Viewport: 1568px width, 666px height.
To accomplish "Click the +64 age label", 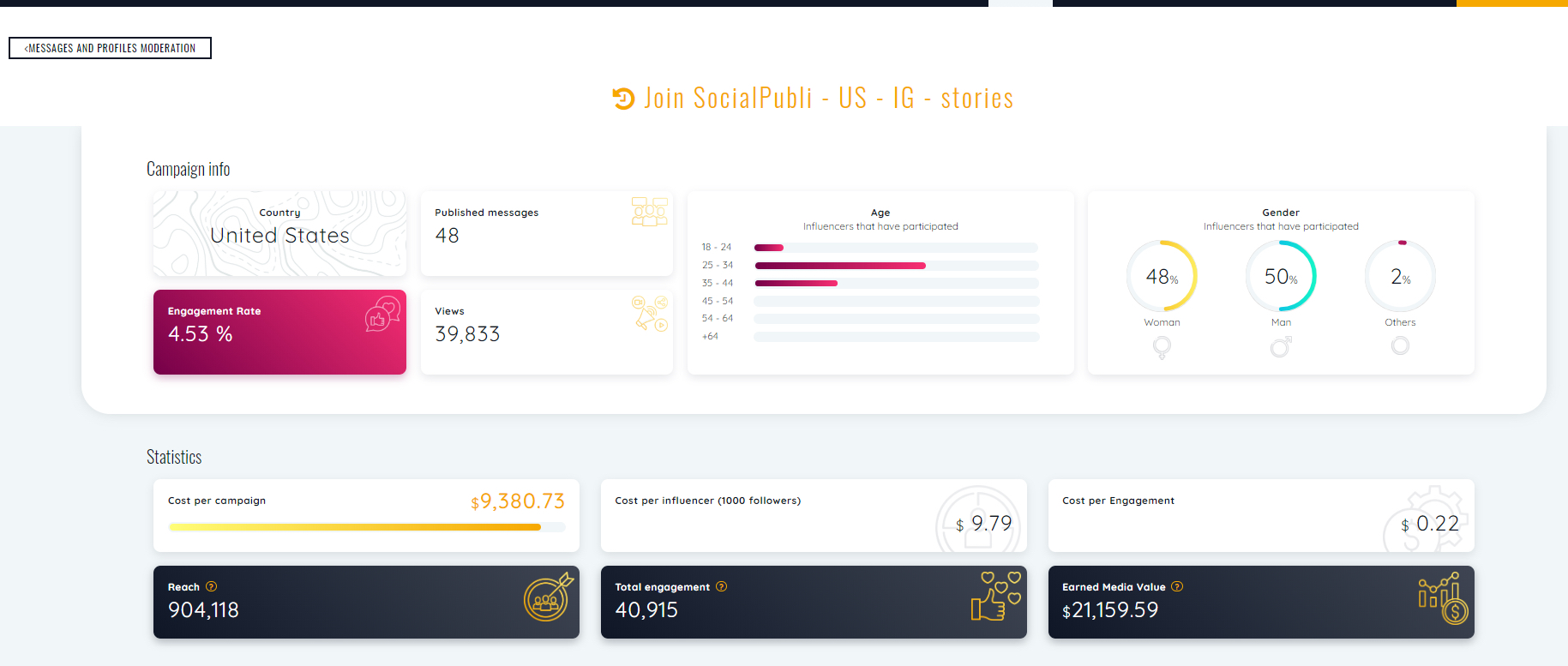I will pos(710,336).
